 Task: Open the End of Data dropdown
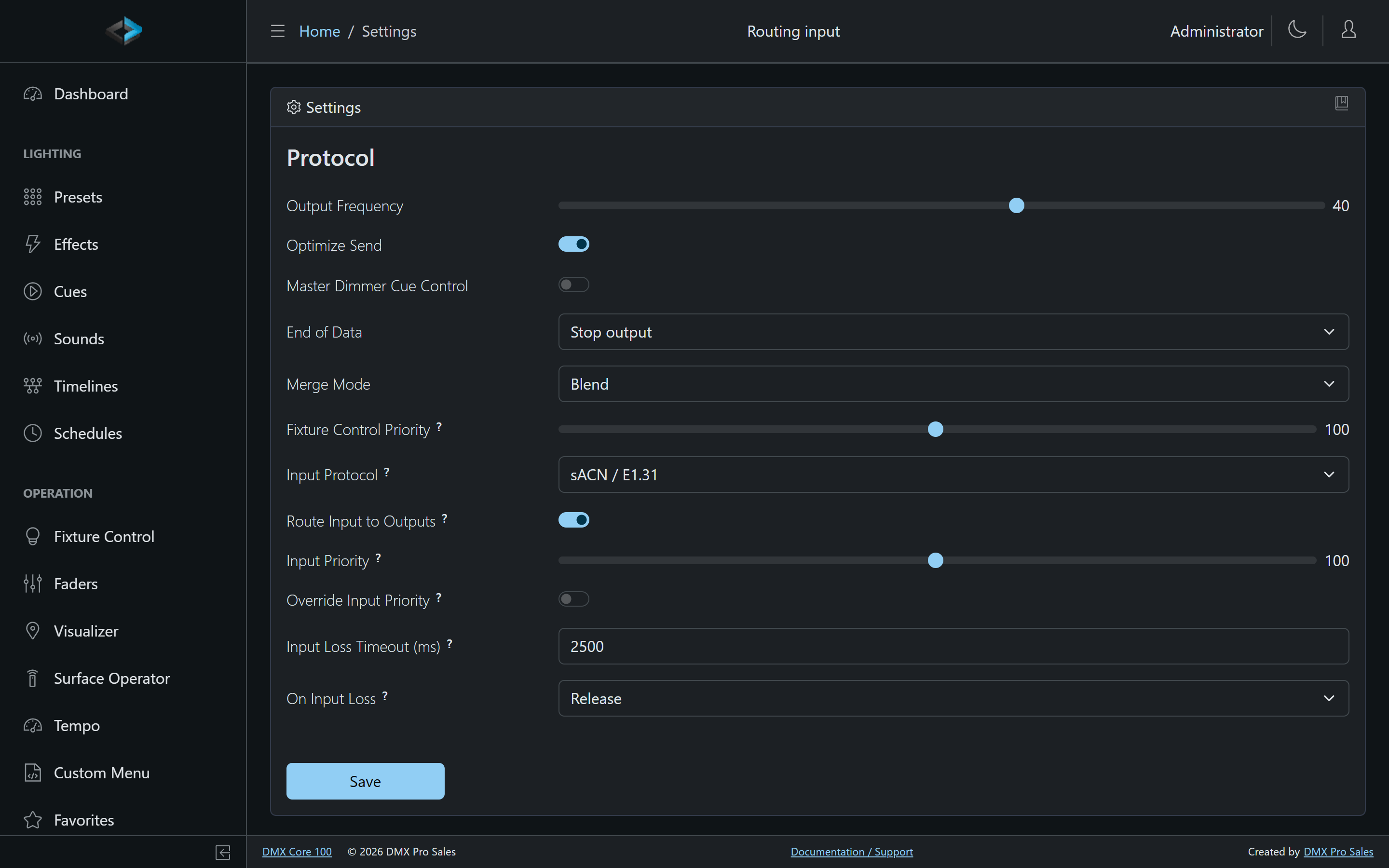click(x=953, y=332)
